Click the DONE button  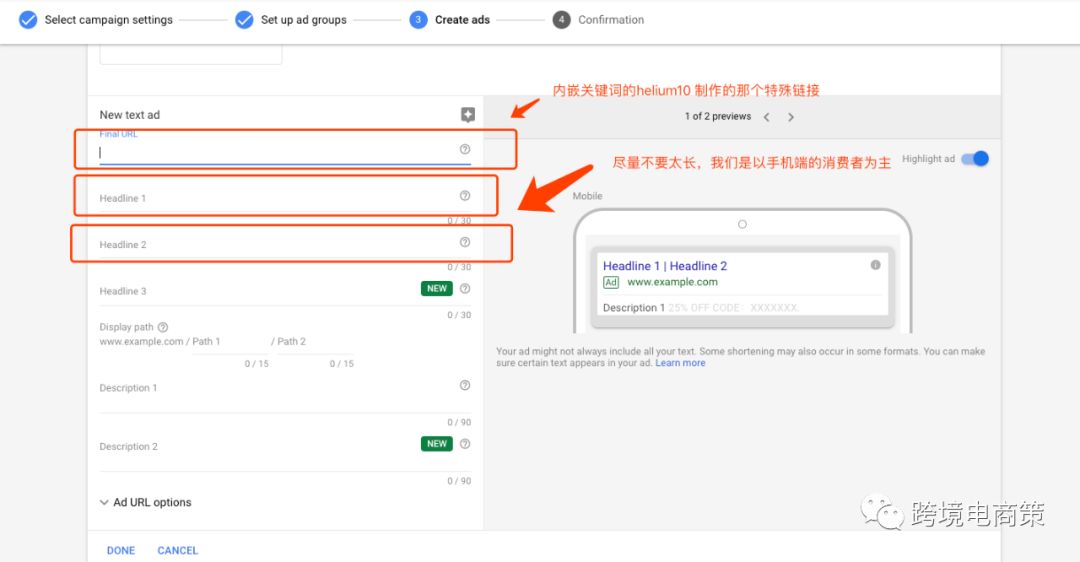point(121,550)
